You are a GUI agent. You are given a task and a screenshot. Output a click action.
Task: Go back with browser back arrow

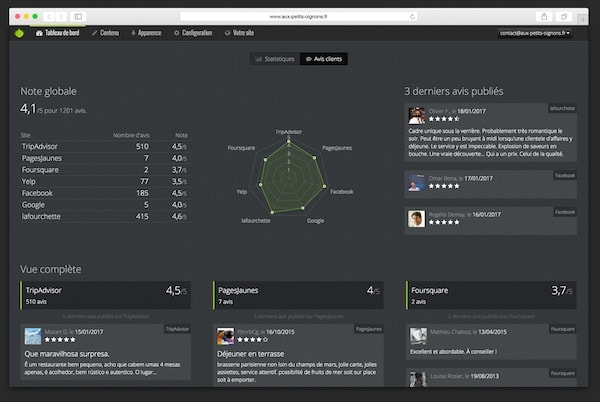coord(49,16)
